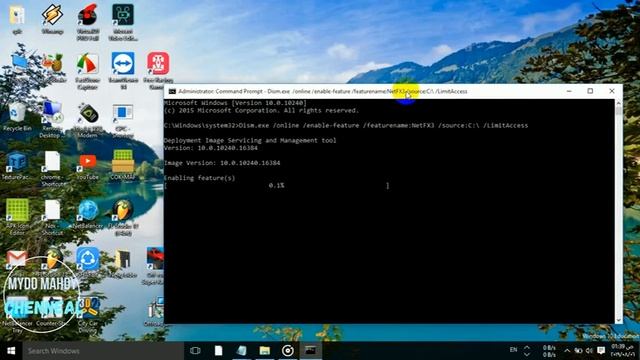Click the circular swirl taskbar app icon
The image size is (640, 360).
(287, 351)
